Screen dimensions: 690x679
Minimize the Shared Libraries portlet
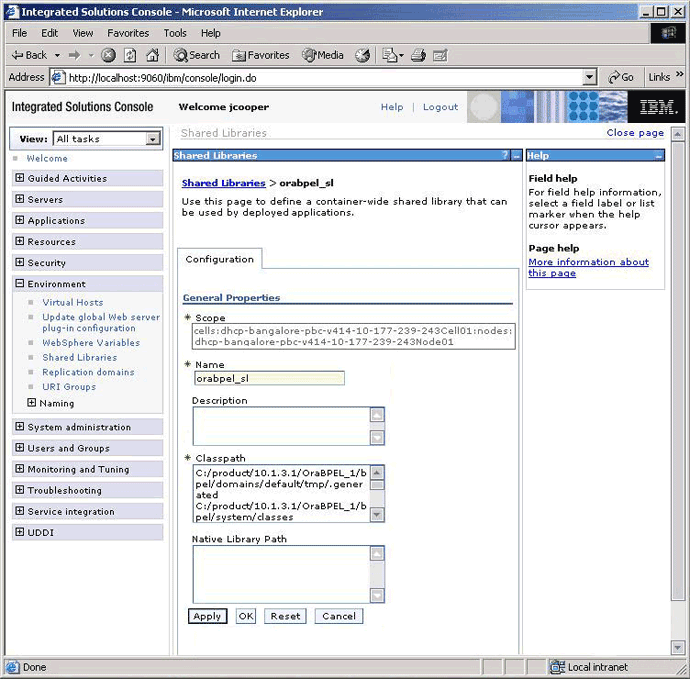pos(517,155)
